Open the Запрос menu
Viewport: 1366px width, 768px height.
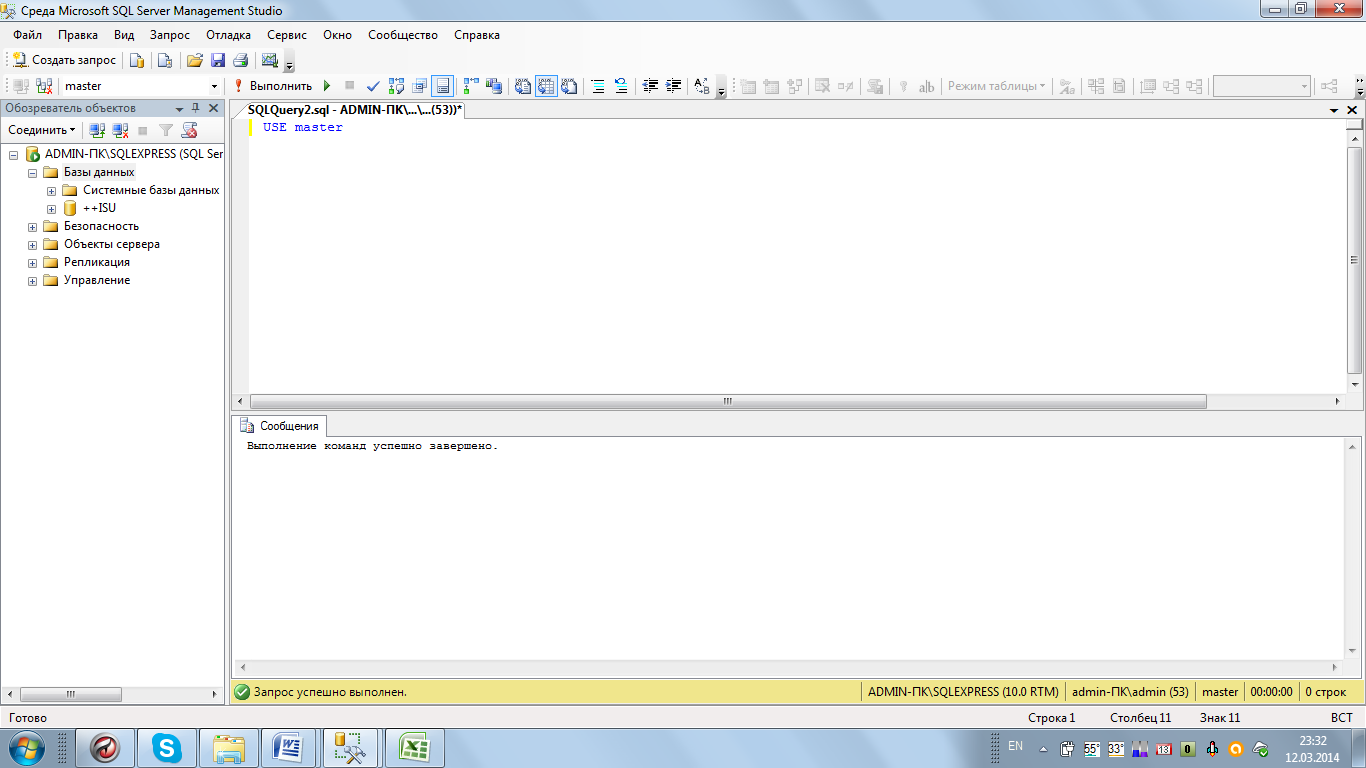170,35
